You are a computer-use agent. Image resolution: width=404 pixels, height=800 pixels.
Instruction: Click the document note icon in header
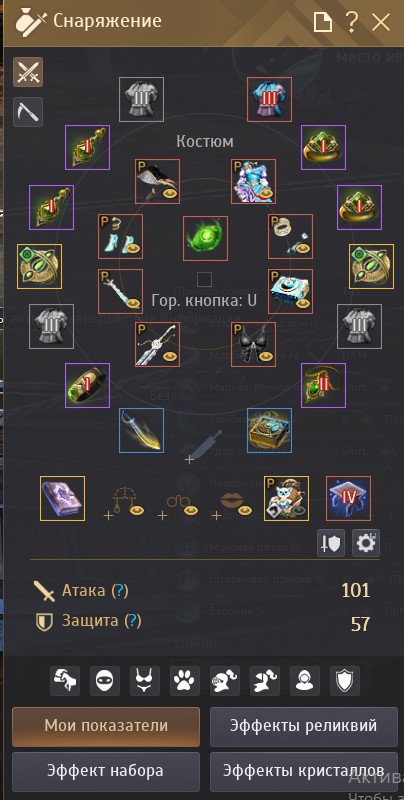323,22
